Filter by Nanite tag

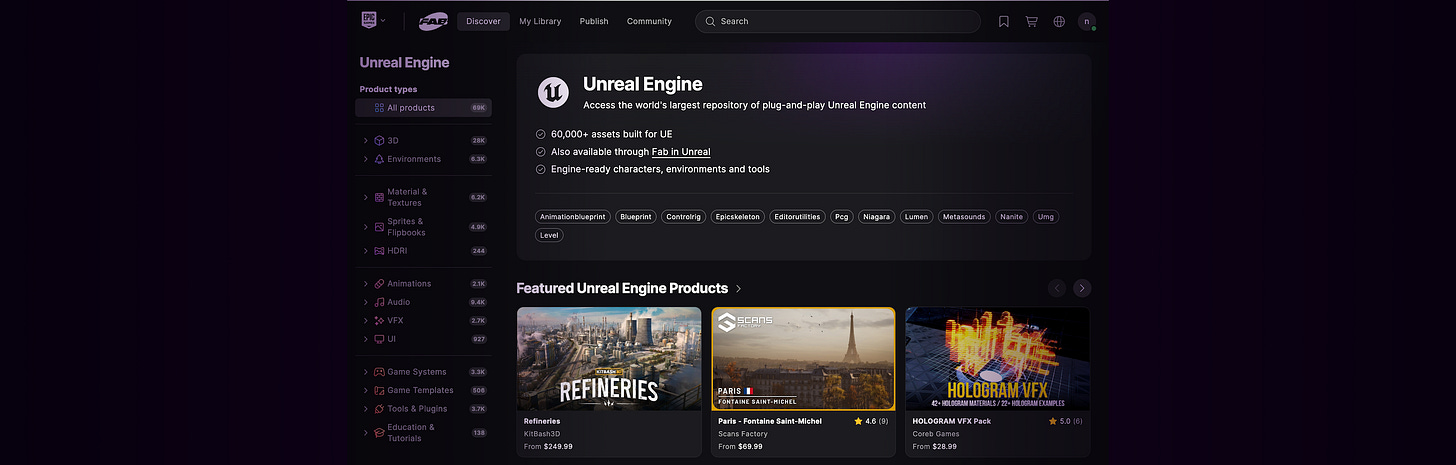tap(1011, 216)
